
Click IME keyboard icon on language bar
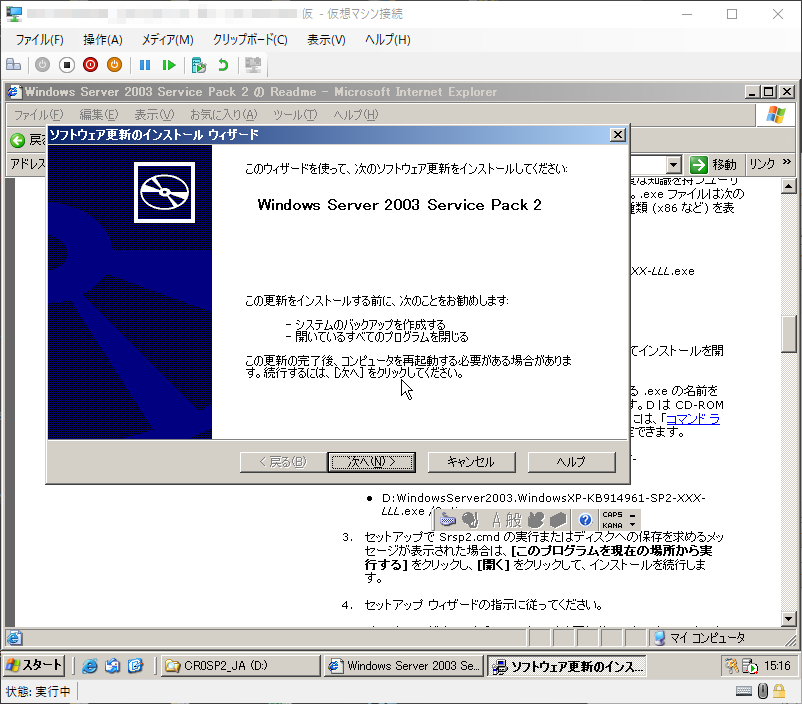point(448,520)
